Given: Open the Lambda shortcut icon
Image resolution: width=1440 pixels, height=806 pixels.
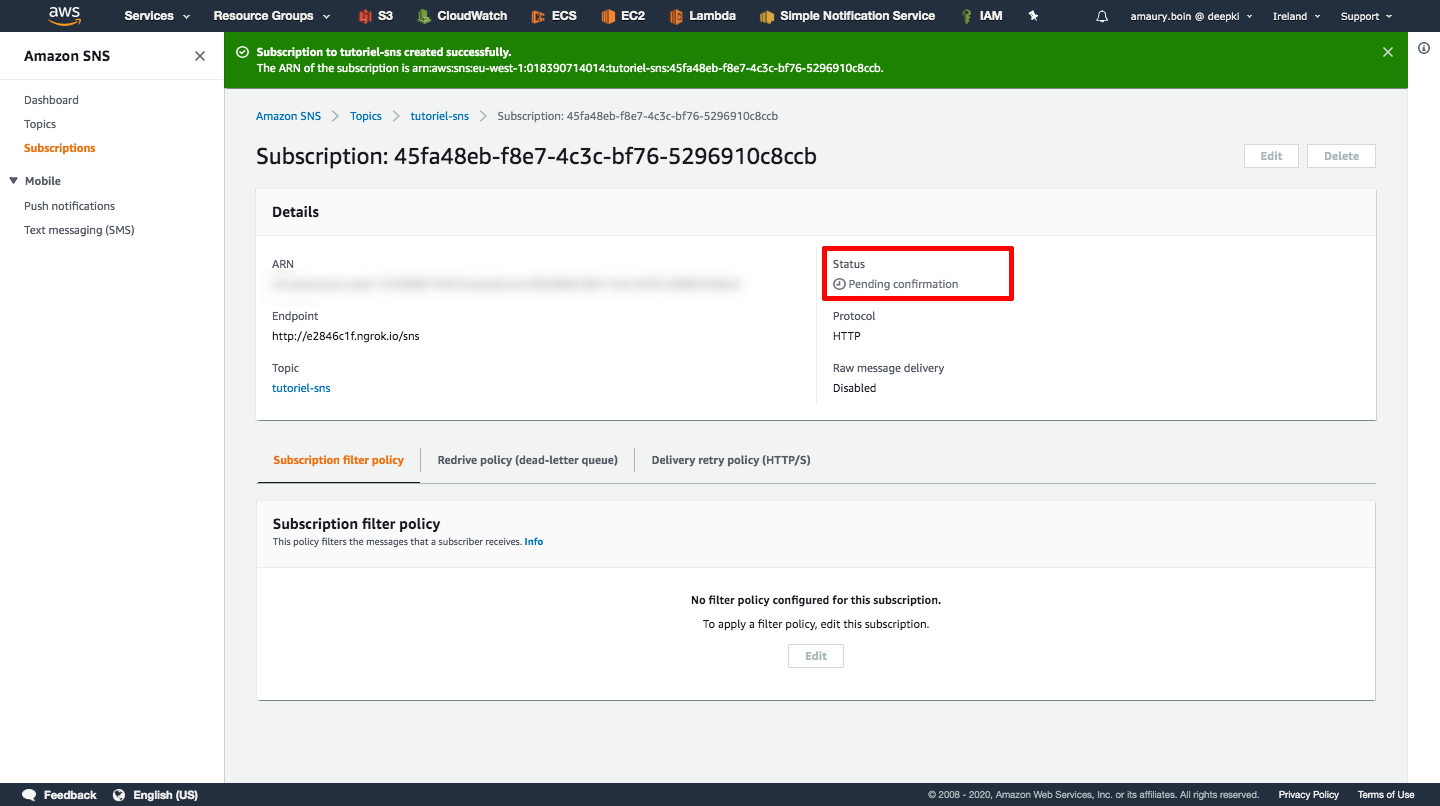Looking at the screenshot, I should click(x=676, y=16).
